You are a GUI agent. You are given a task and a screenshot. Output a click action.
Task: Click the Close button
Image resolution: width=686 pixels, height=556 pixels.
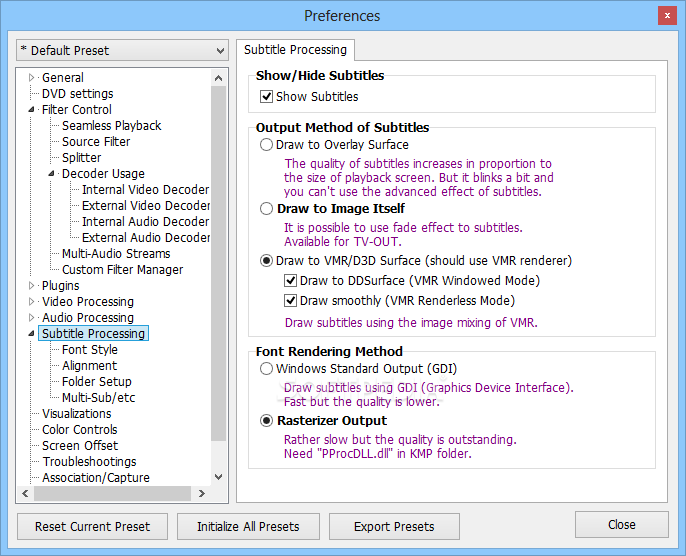tap(622, 525)
